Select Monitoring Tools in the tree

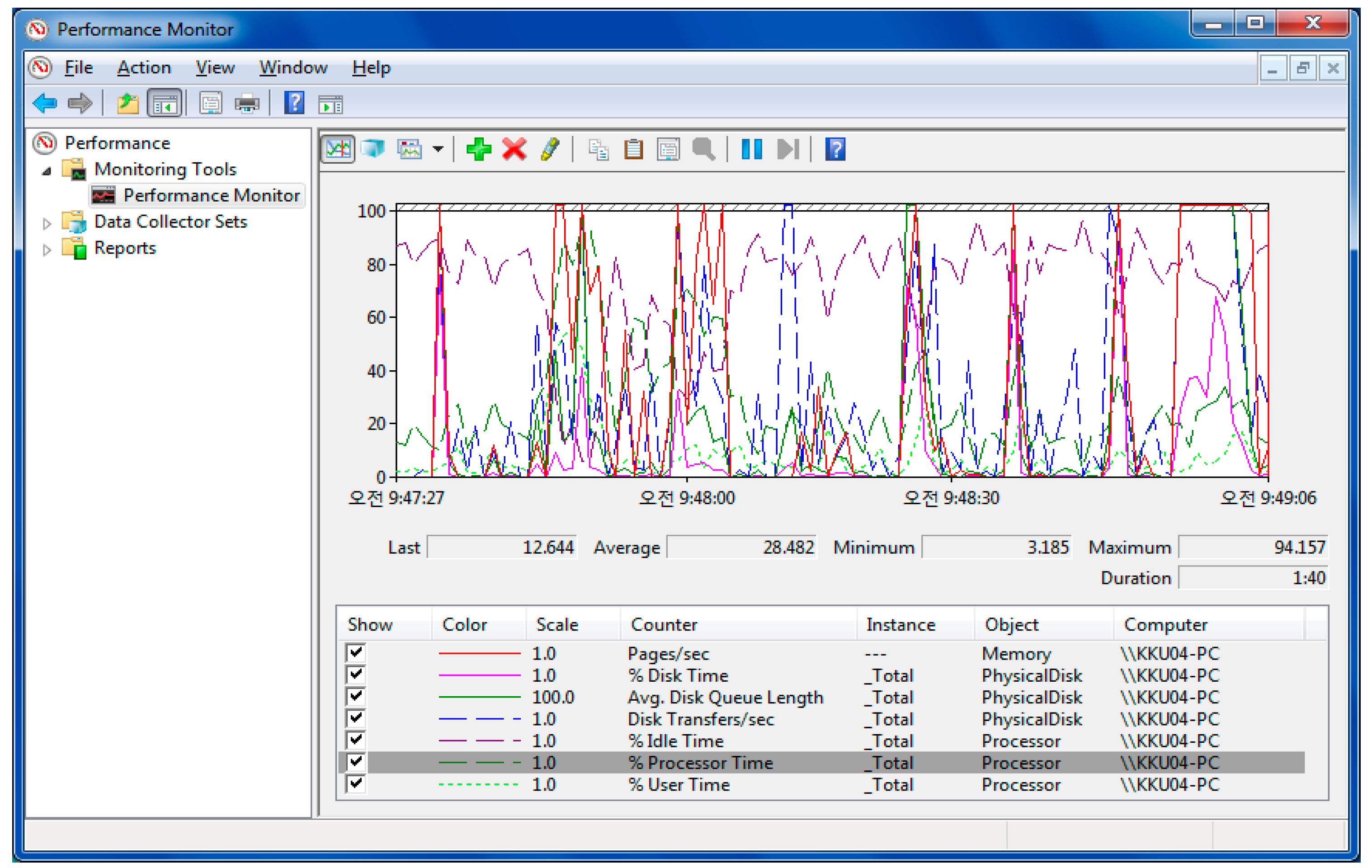pyautogui.click(x=165, y=169)
